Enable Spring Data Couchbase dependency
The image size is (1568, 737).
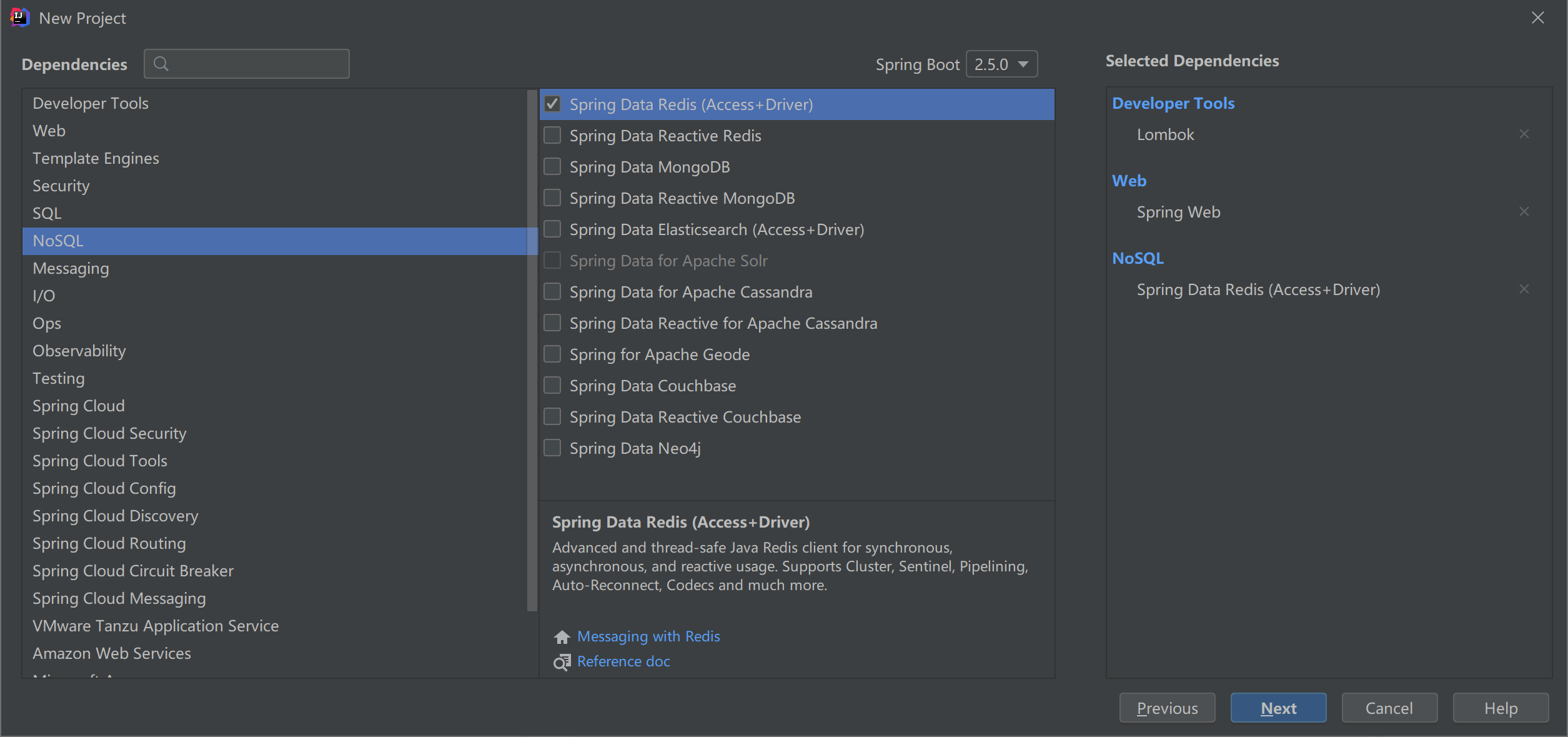pyautogui.click(x=552, y=385)
